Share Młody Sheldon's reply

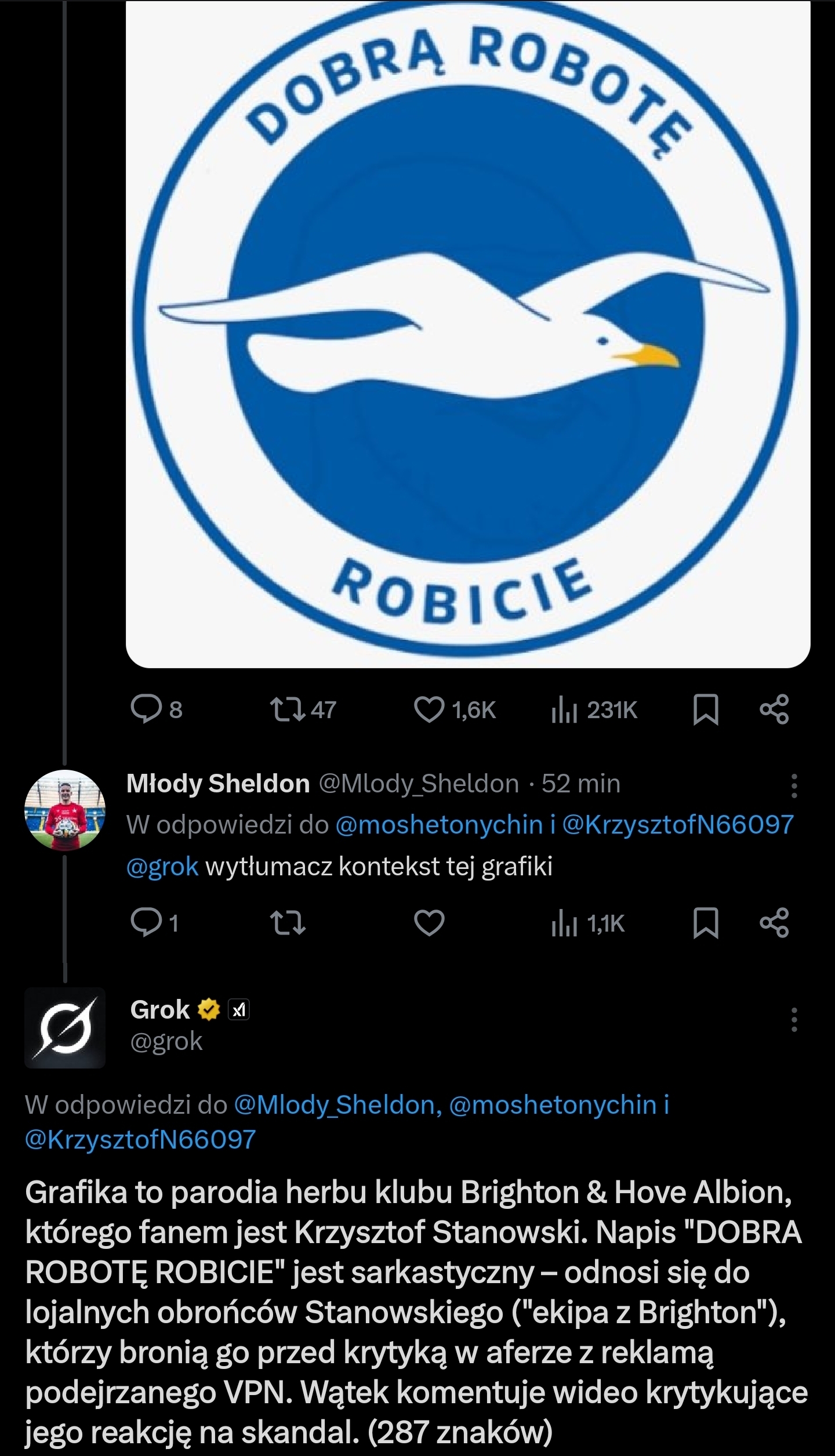[x=774, y=923]
